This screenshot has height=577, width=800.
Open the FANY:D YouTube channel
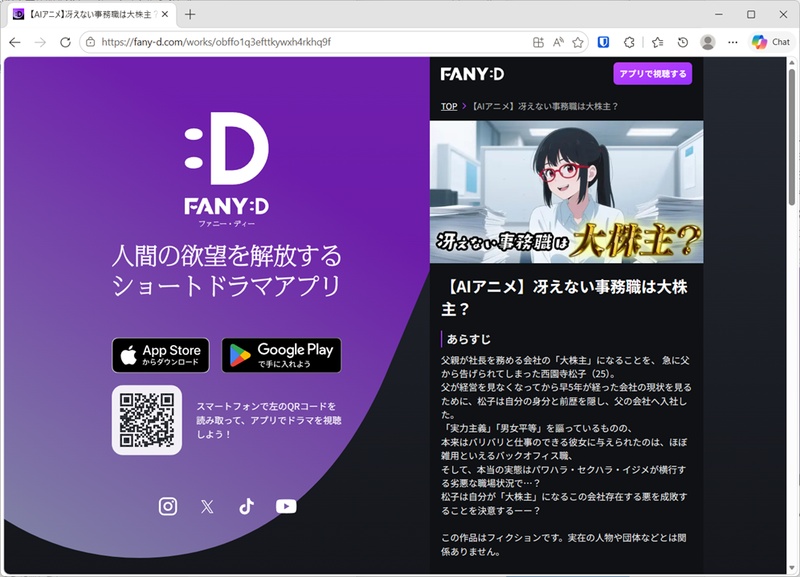pos(286,506)
